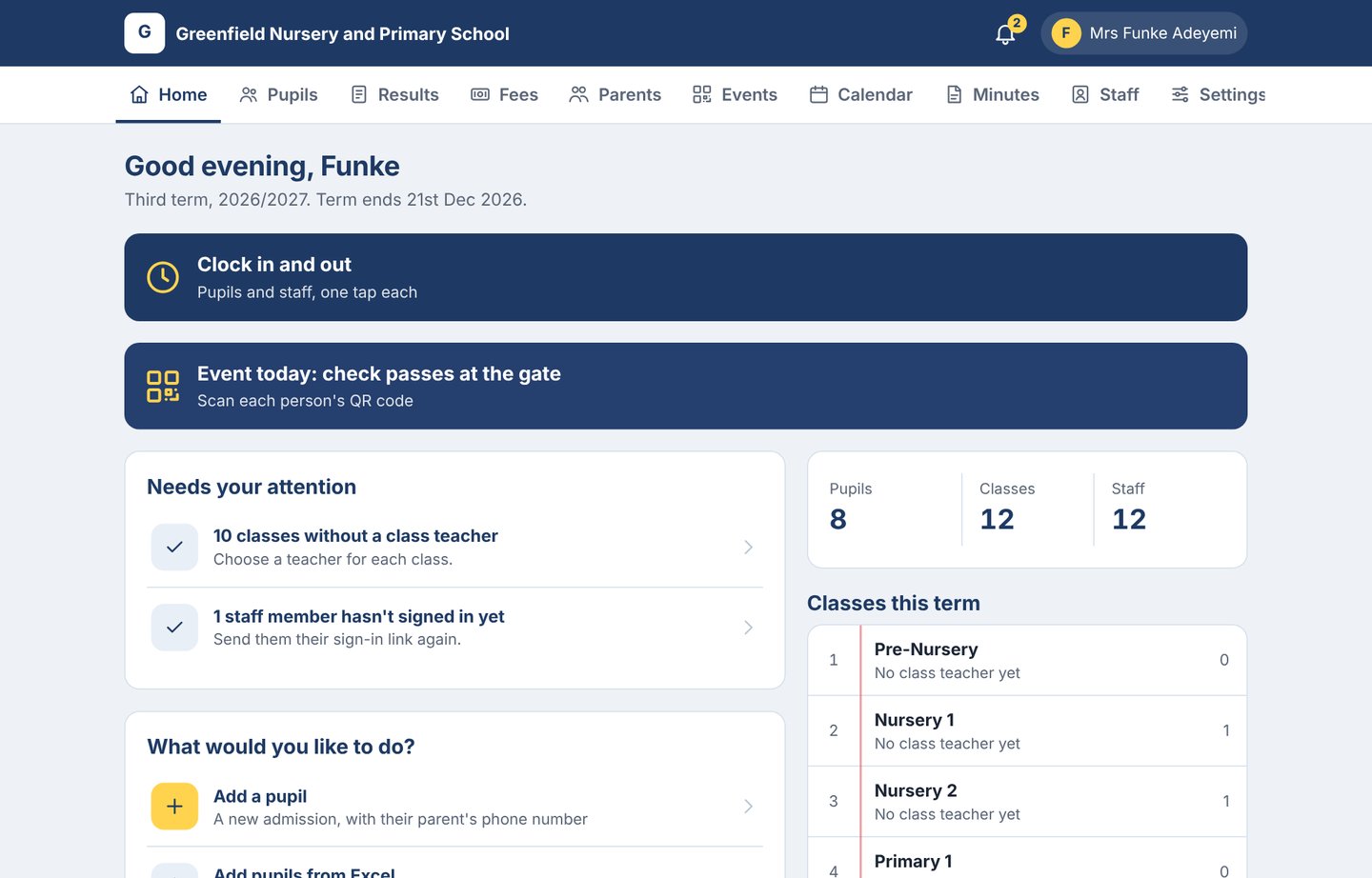Click the Calendar icon in navigation
Image resolution: width=1372 pixels, height=878 pixels.
click(x=818, y=94)
